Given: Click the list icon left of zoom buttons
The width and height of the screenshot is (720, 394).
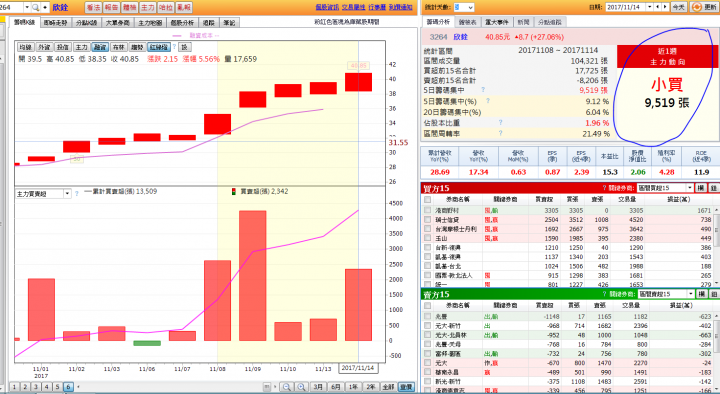Looking at the screenshot, I should click(x=267, y=387).
